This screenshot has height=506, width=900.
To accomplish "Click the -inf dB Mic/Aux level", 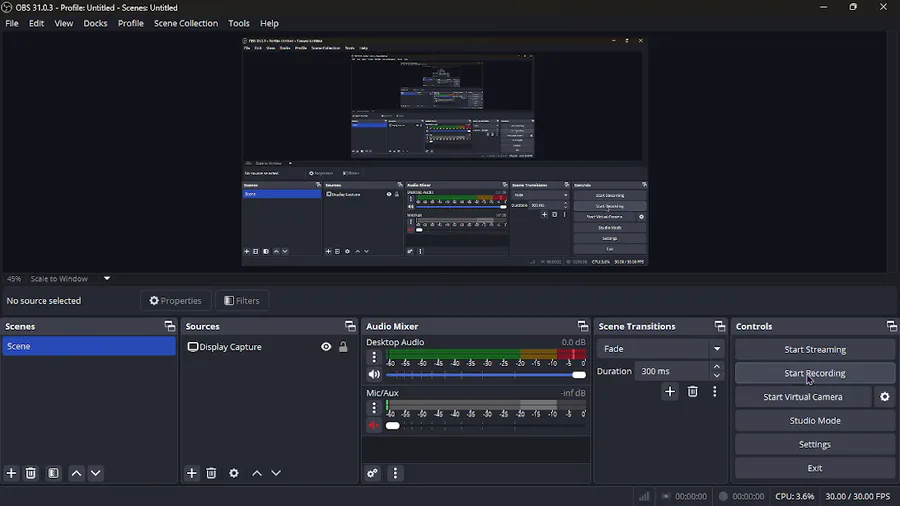I will 573,393.
